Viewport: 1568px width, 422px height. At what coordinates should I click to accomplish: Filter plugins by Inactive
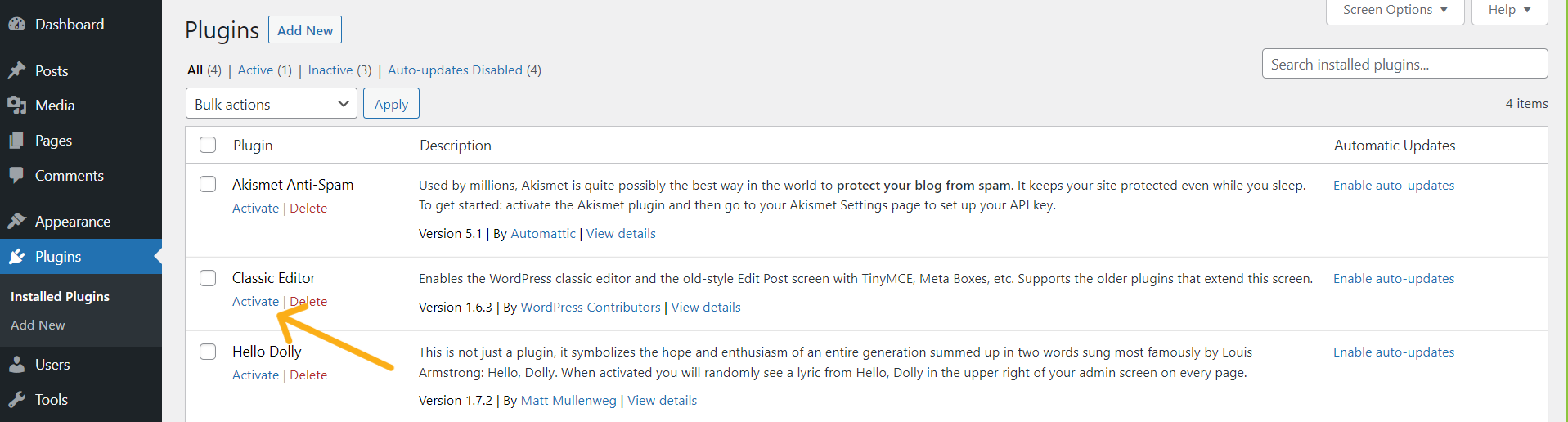tap(339, 70)
